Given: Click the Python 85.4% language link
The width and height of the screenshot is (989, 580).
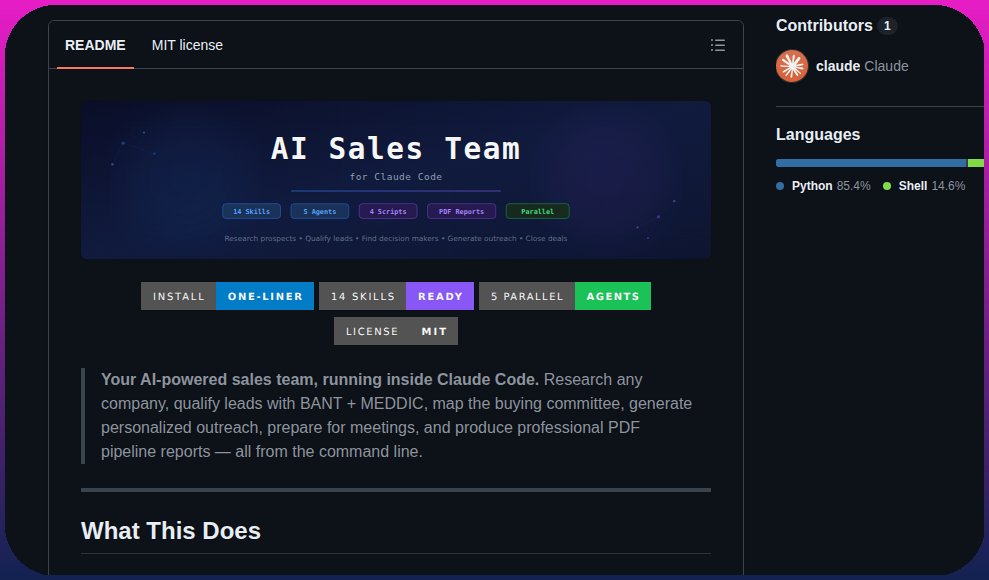Looking at the screenshot, I should point(823,186).
